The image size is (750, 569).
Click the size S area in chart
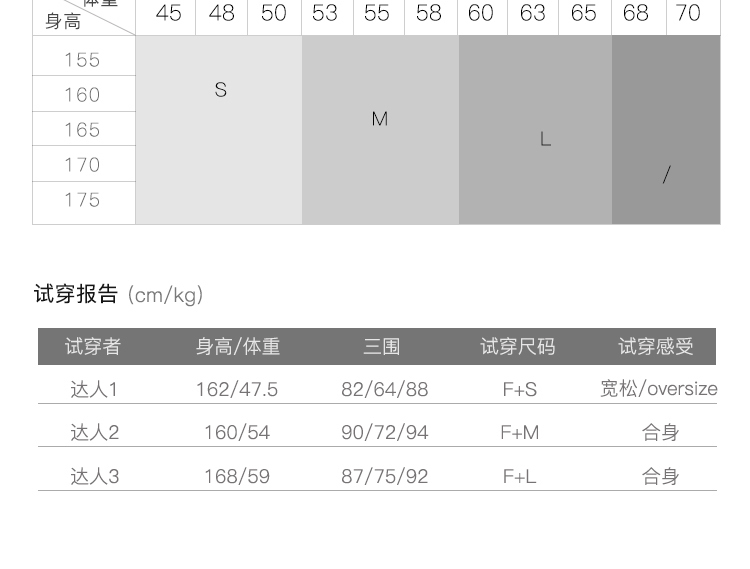pos(220,91)
